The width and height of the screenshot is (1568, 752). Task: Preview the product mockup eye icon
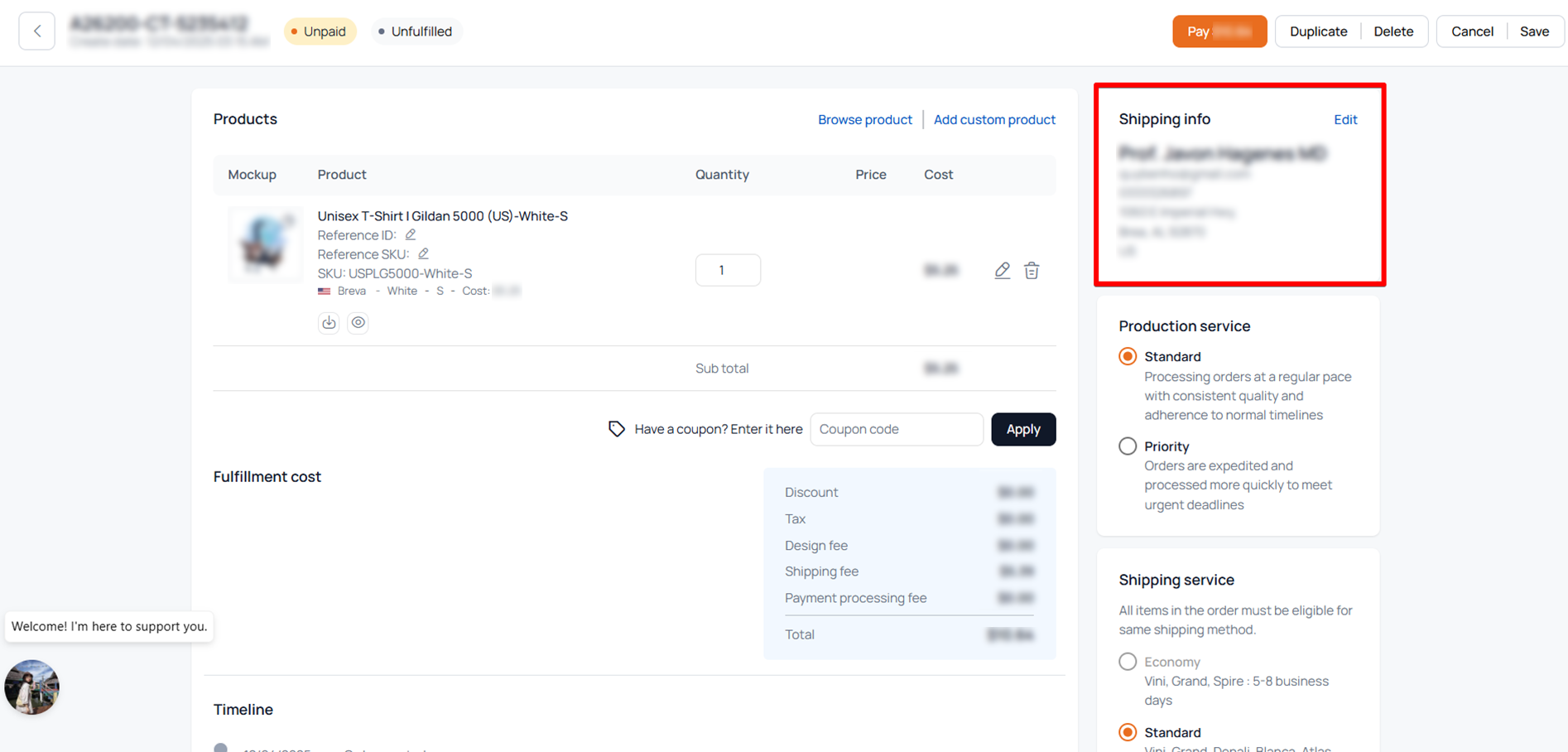point(358,323)
